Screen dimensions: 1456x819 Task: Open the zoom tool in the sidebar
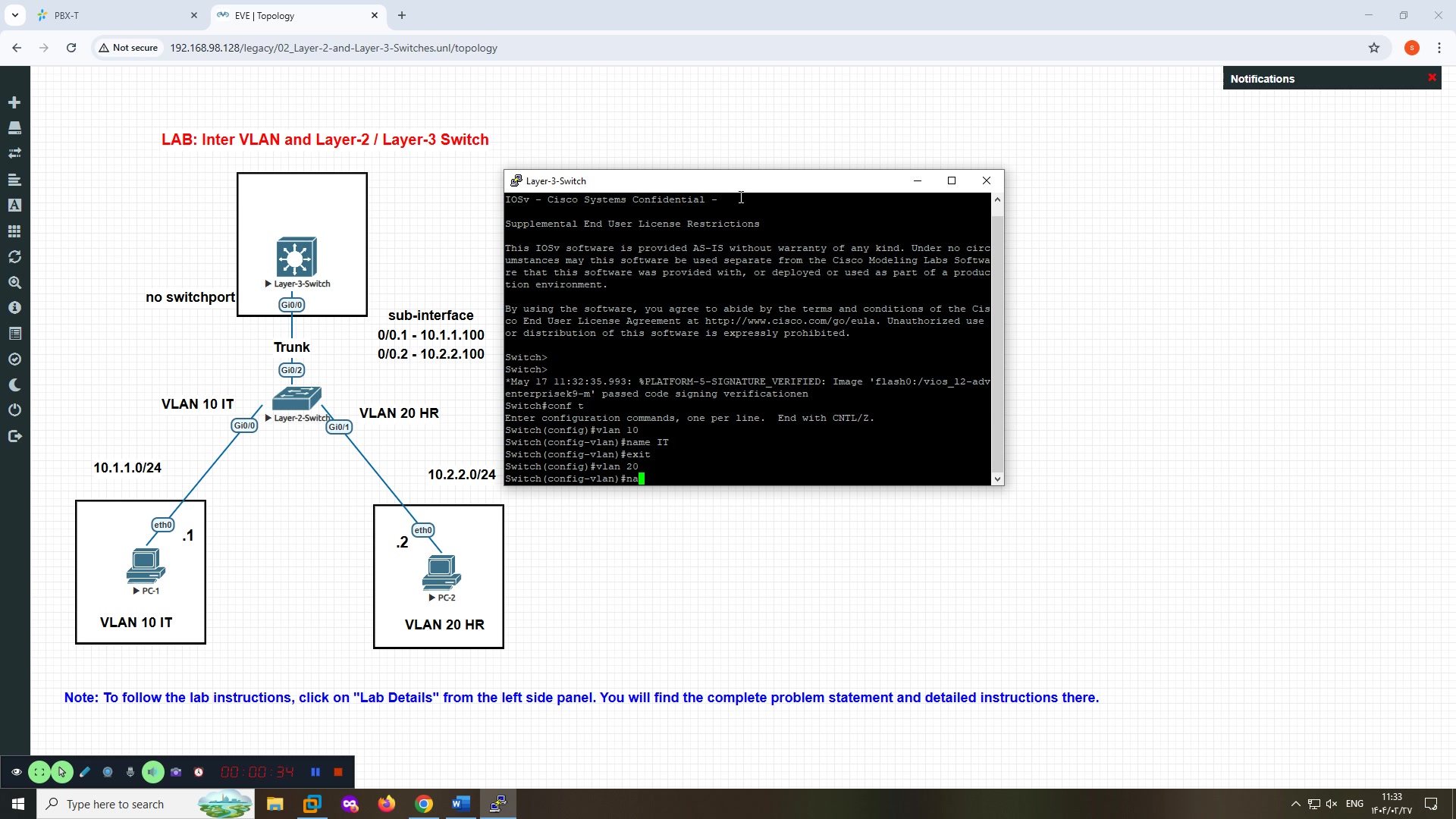pos(14,283)
